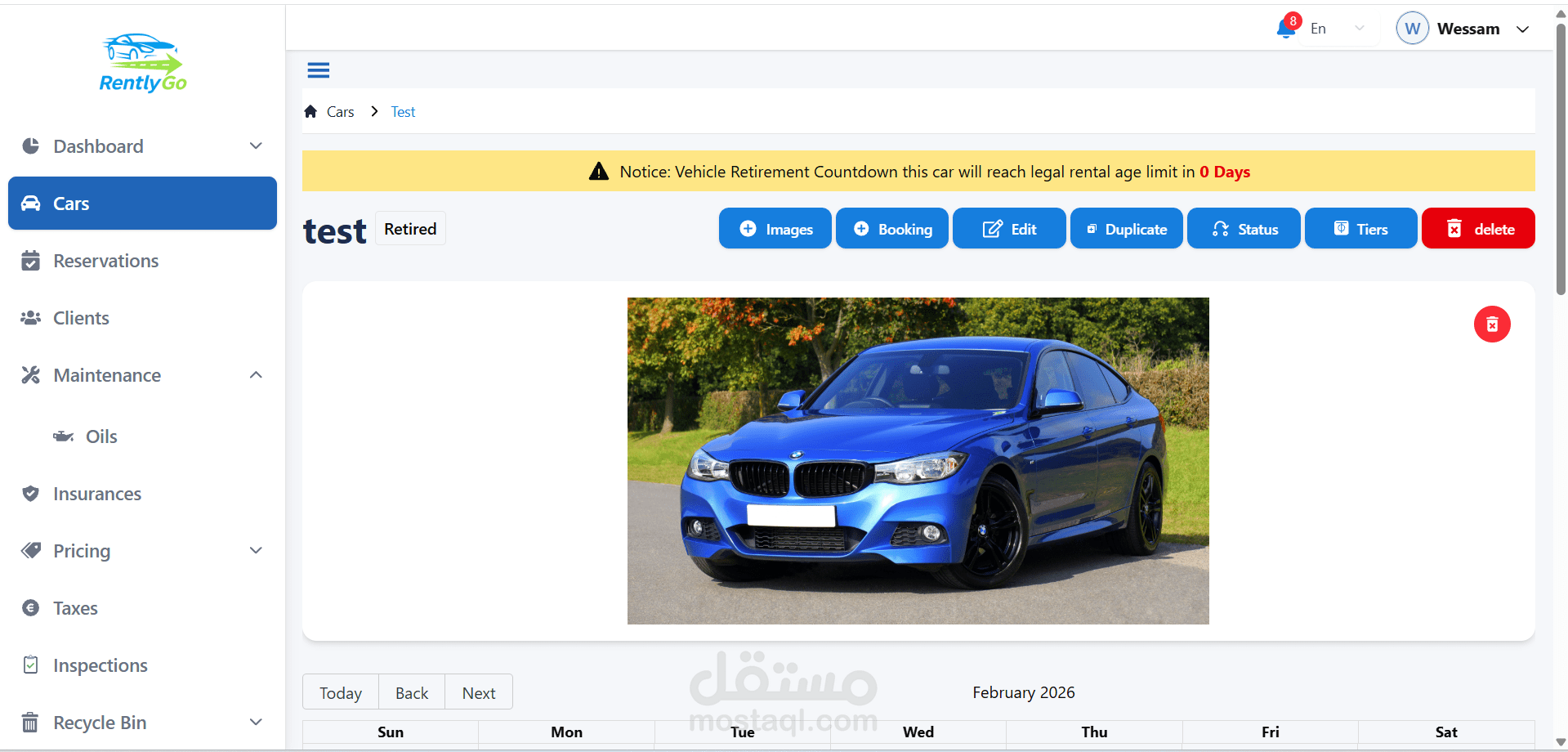This screenshot has height=752, width=1568.
Task: Click the Insurances shield icon in sidebar
Action: pos(30,494)
